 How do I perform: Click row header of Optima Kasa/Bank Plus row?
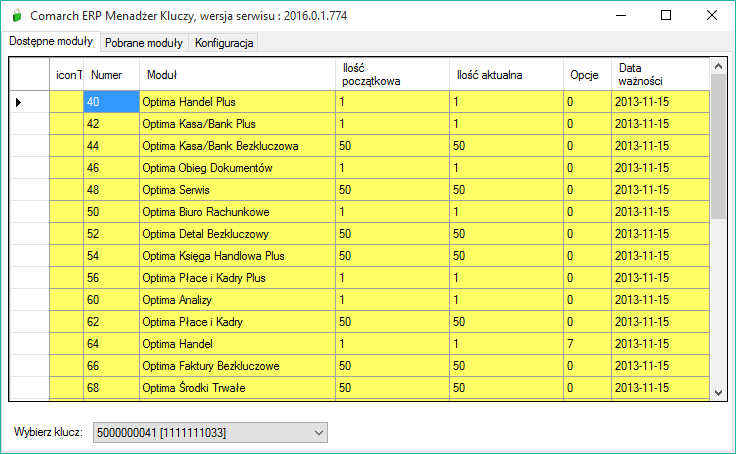click(30, 124)
